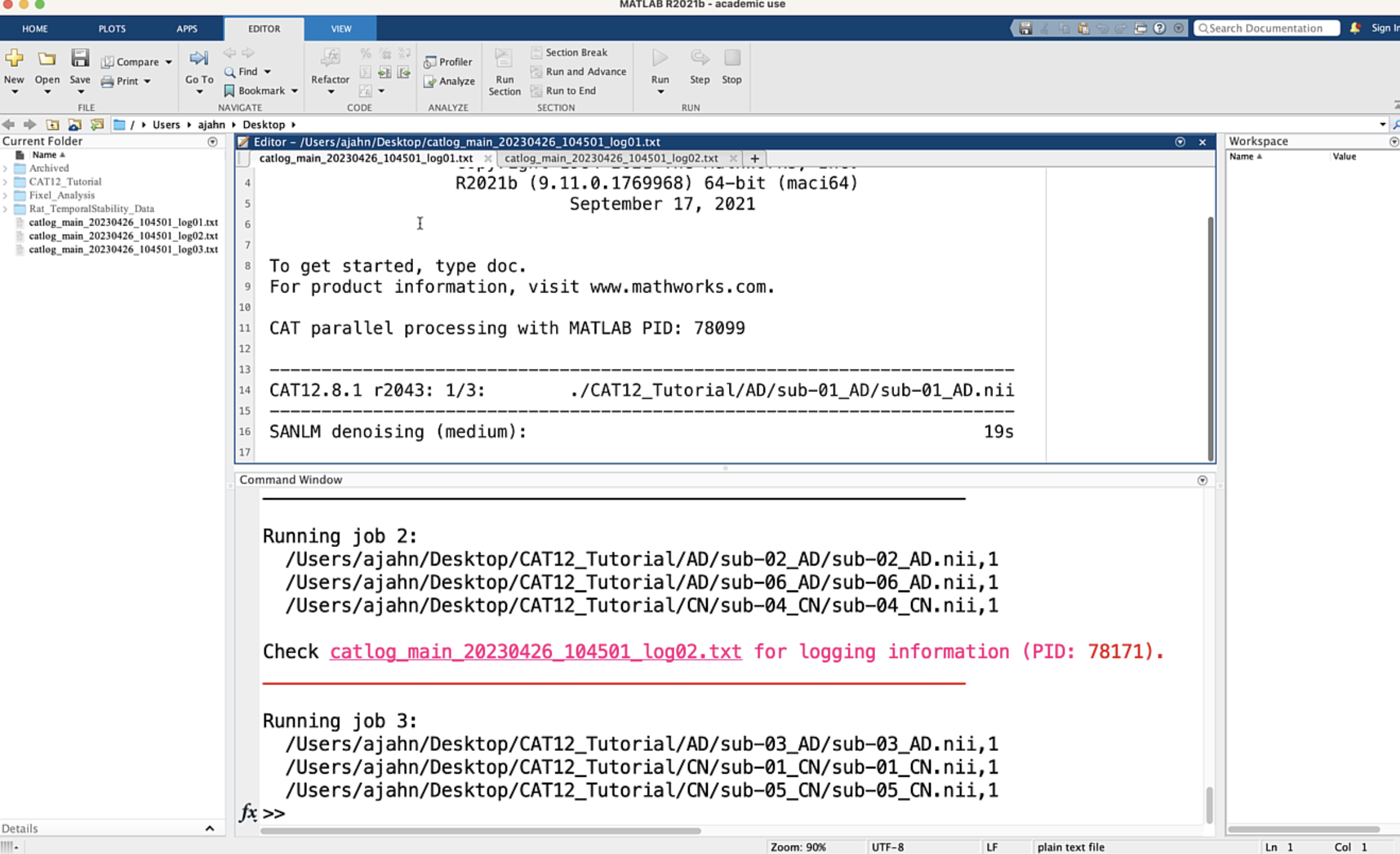Click the Find button
Image resolution: width=1400 pixels, height=854 pixels.
tap(241, 71)
